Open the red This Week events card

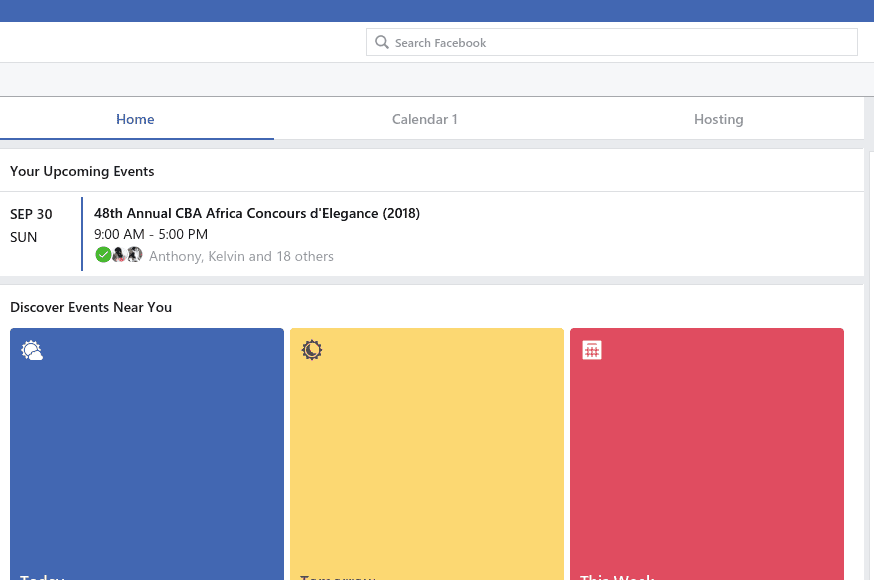(707, 454)
